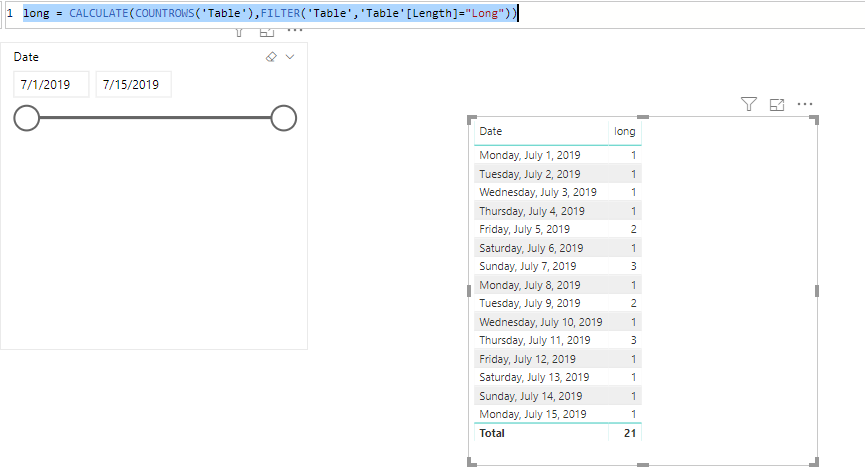Click the table's left-middle resize handle

click(469, 291)
